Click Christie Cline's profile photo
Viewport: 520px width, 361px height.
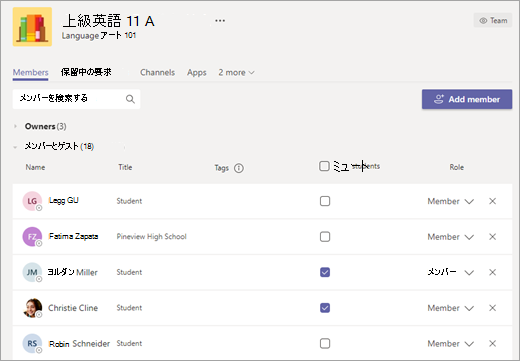coord(32,308)
